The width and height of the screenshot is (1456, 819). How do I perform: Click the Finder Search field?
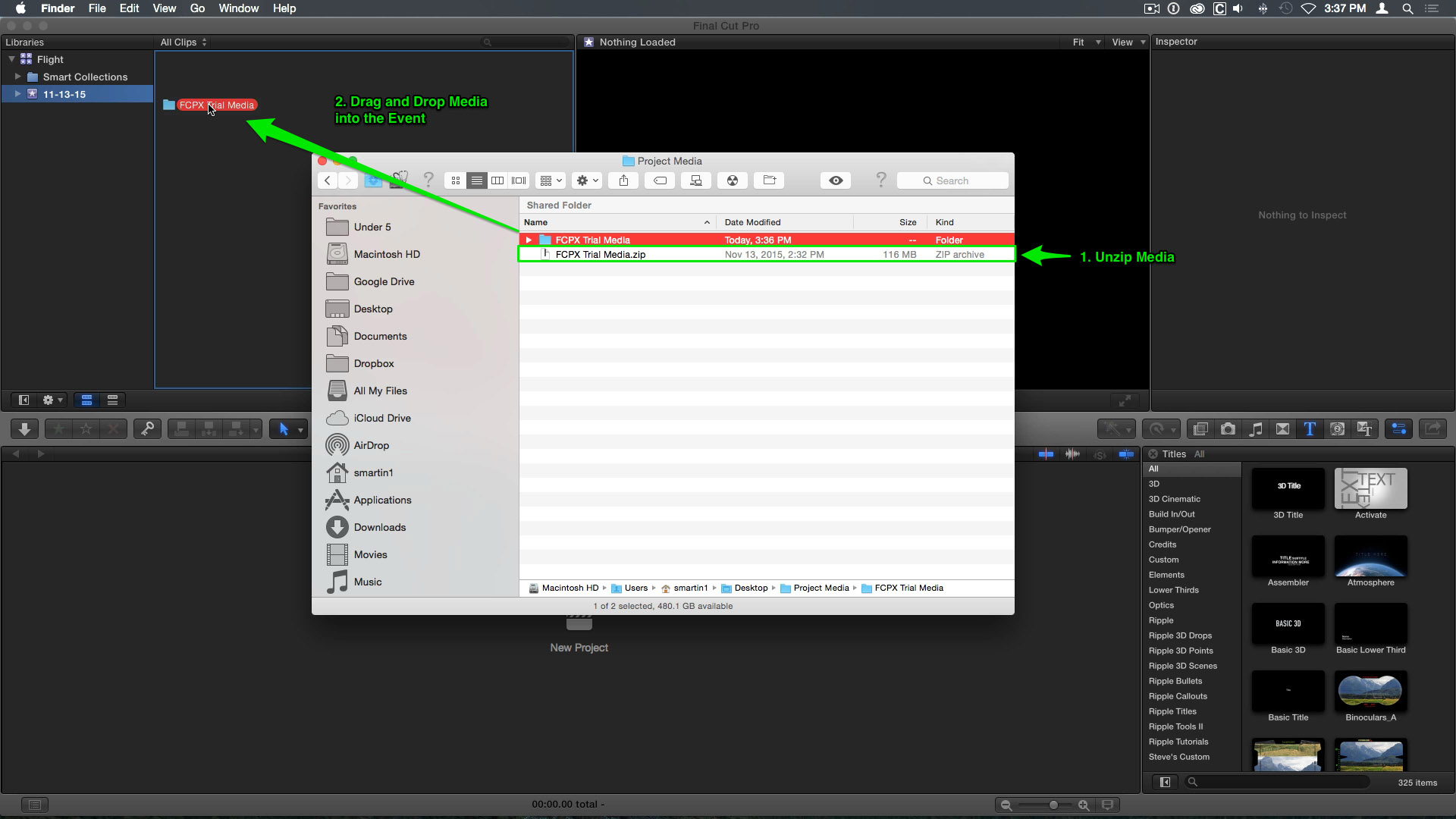tap(952, 180)
